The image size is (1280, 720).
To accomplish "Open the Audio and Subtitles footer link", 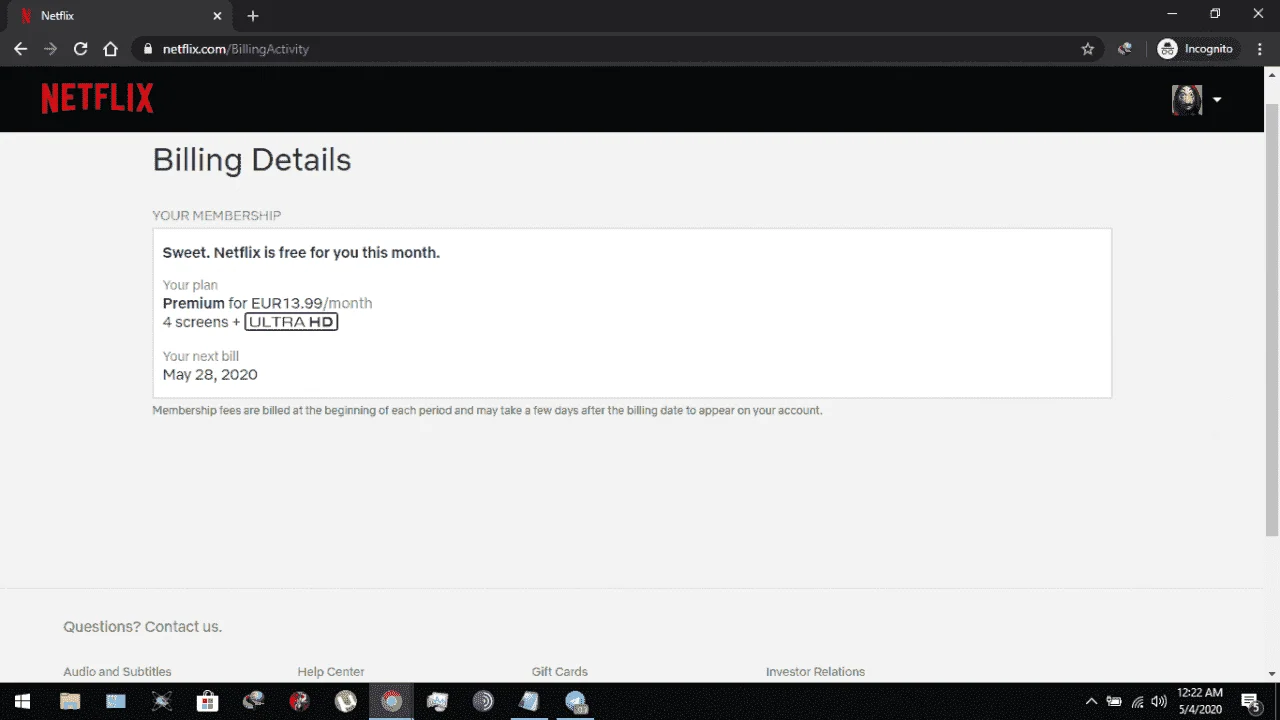I will (117, 672).
